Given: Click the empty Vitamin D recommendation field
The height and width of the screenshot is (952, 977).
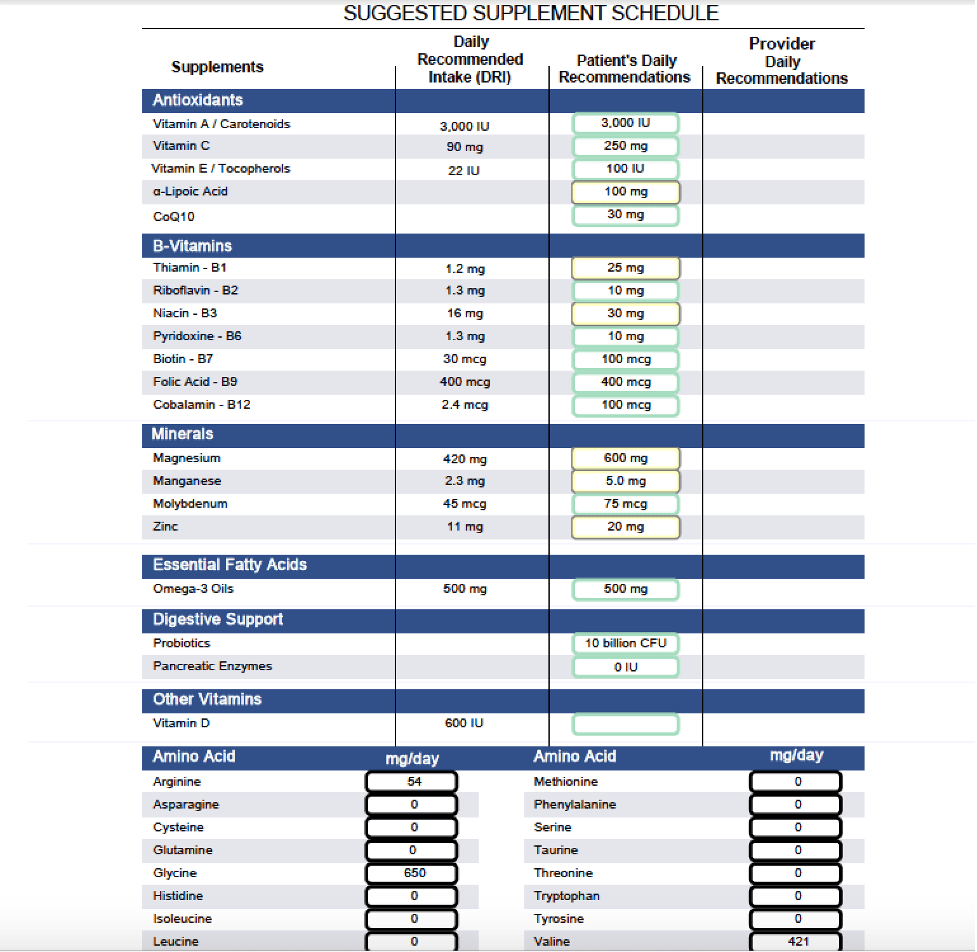Looking at the screenshot, I should click(x=625, y=723).
